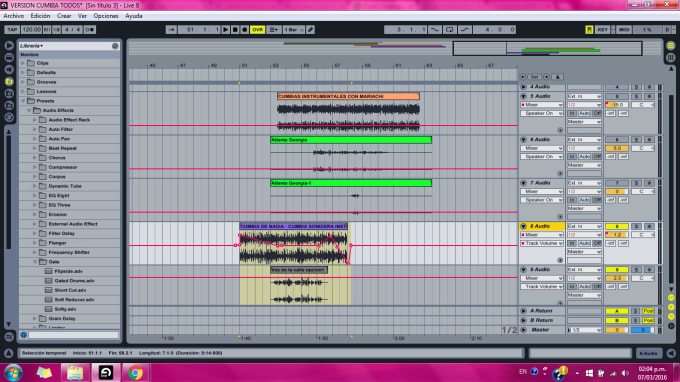The width and height of the screenshot is (680, 382).
Task: Click the 120.00 tempo field
Action: 31,29
